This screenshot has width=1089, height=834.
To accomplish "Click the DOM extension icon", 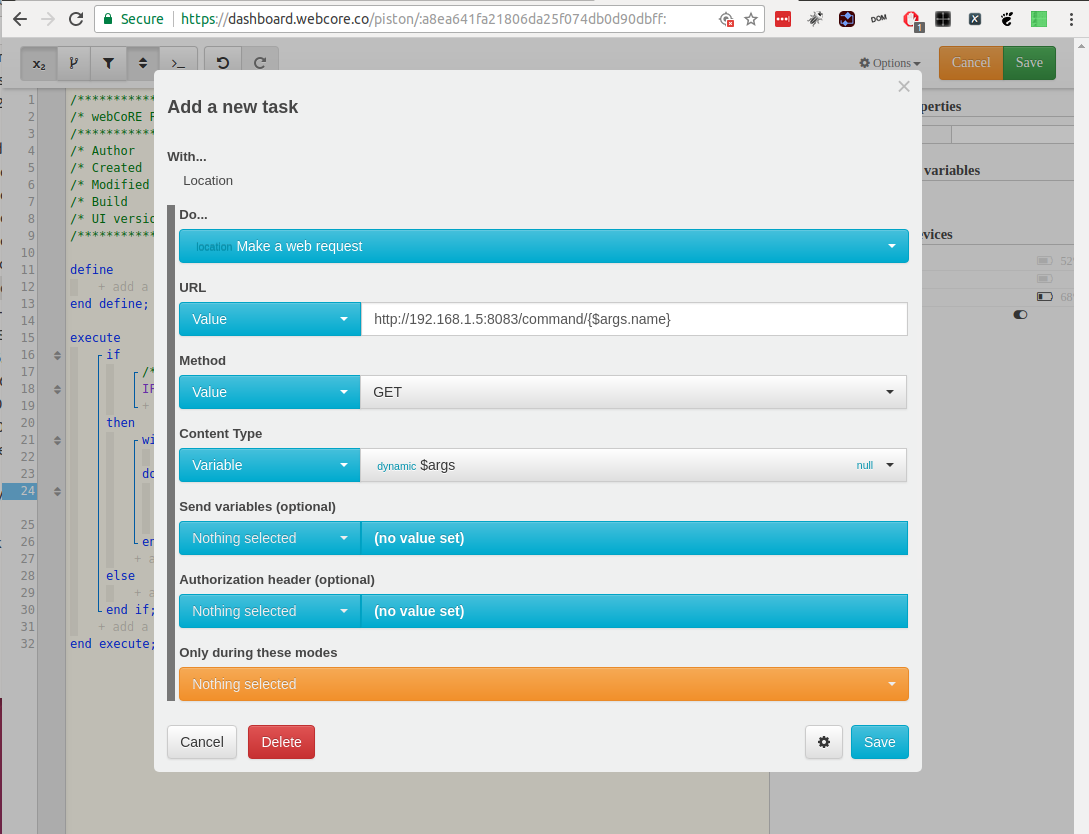I will (x=878, y=19).
